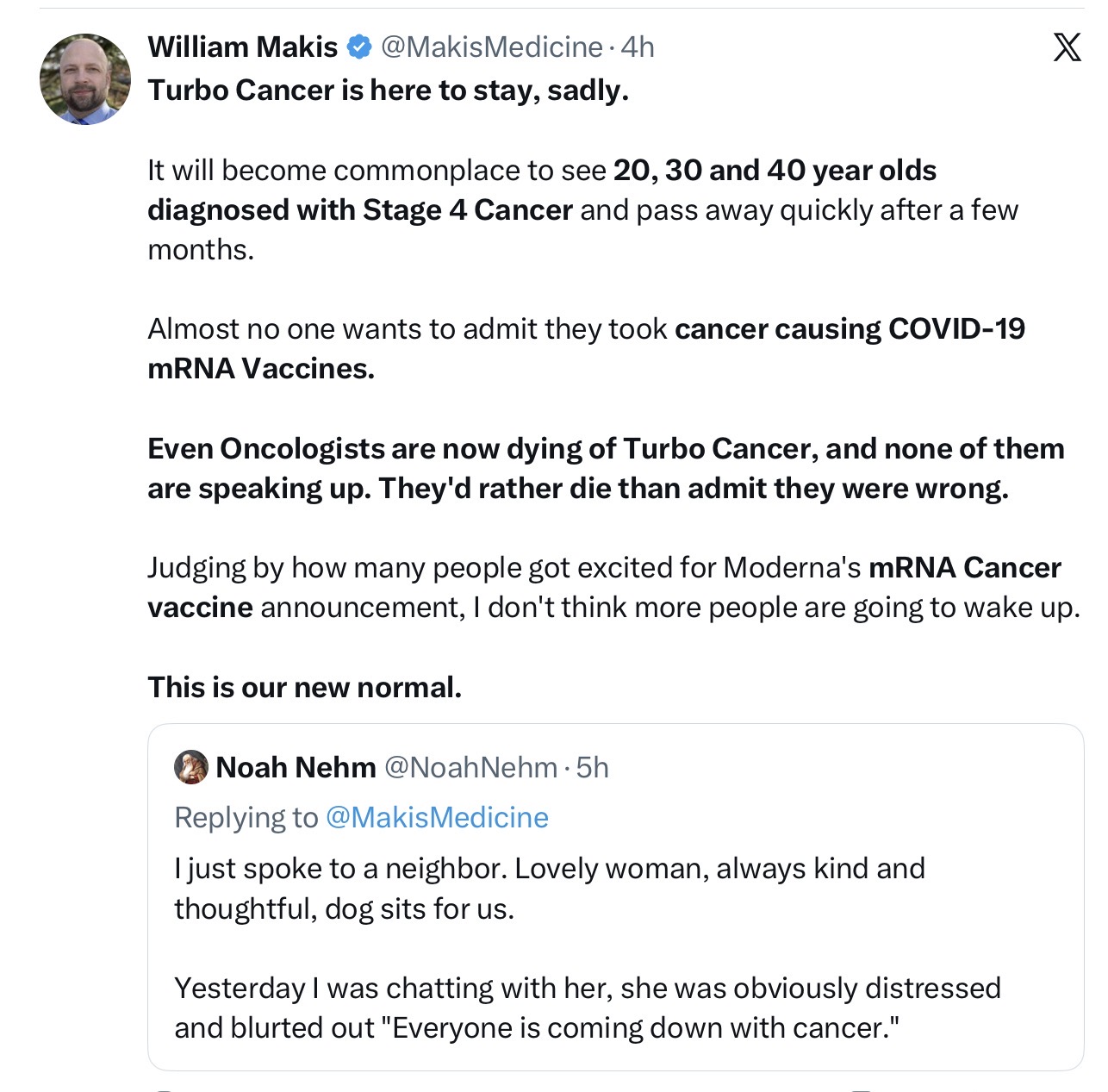Open Noah Nehm's small avatar

pyautogui.click(x=191, y=767)
